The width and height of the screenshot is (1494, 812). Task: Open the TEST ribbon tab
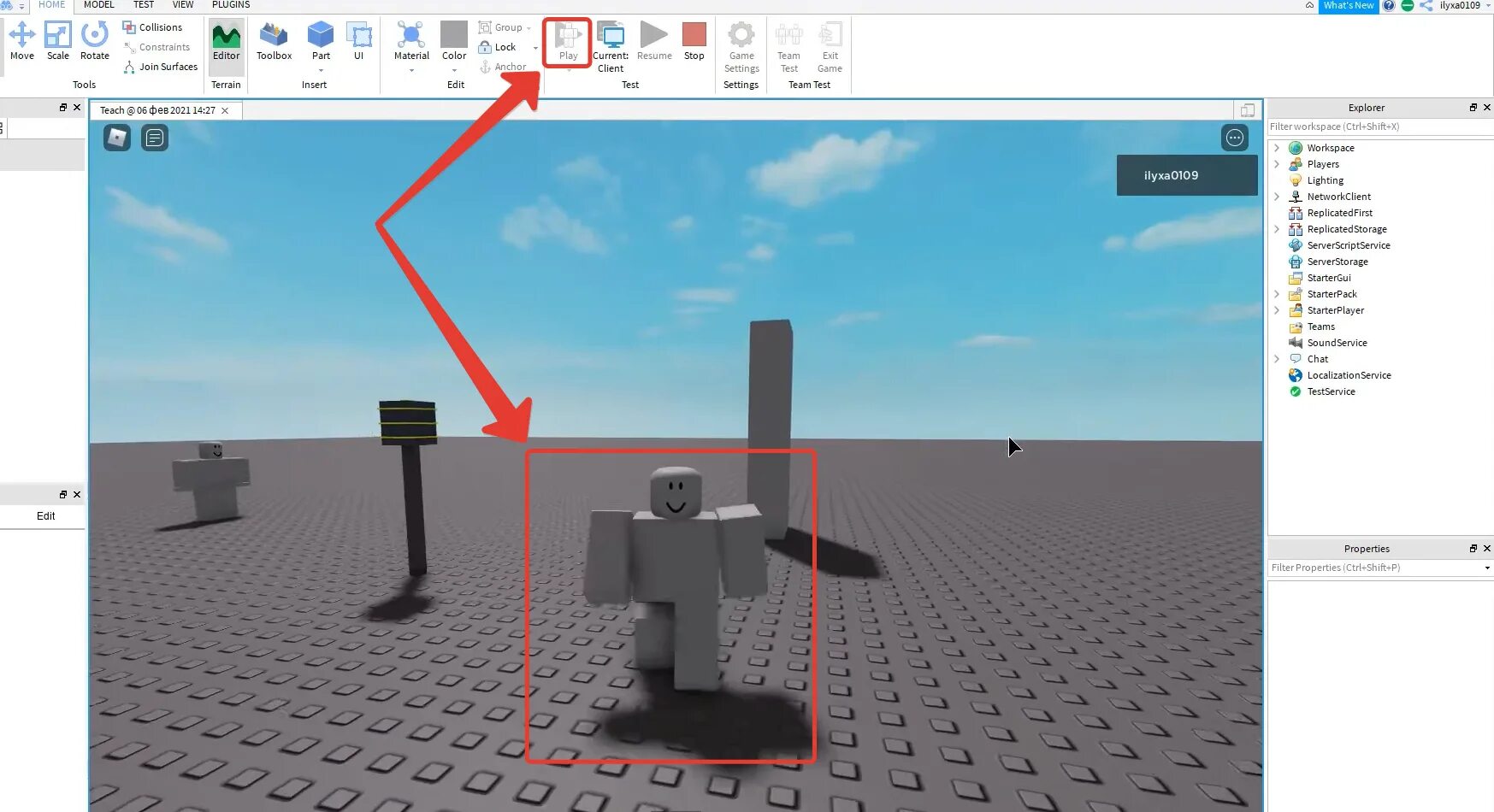tap(144, 5)
